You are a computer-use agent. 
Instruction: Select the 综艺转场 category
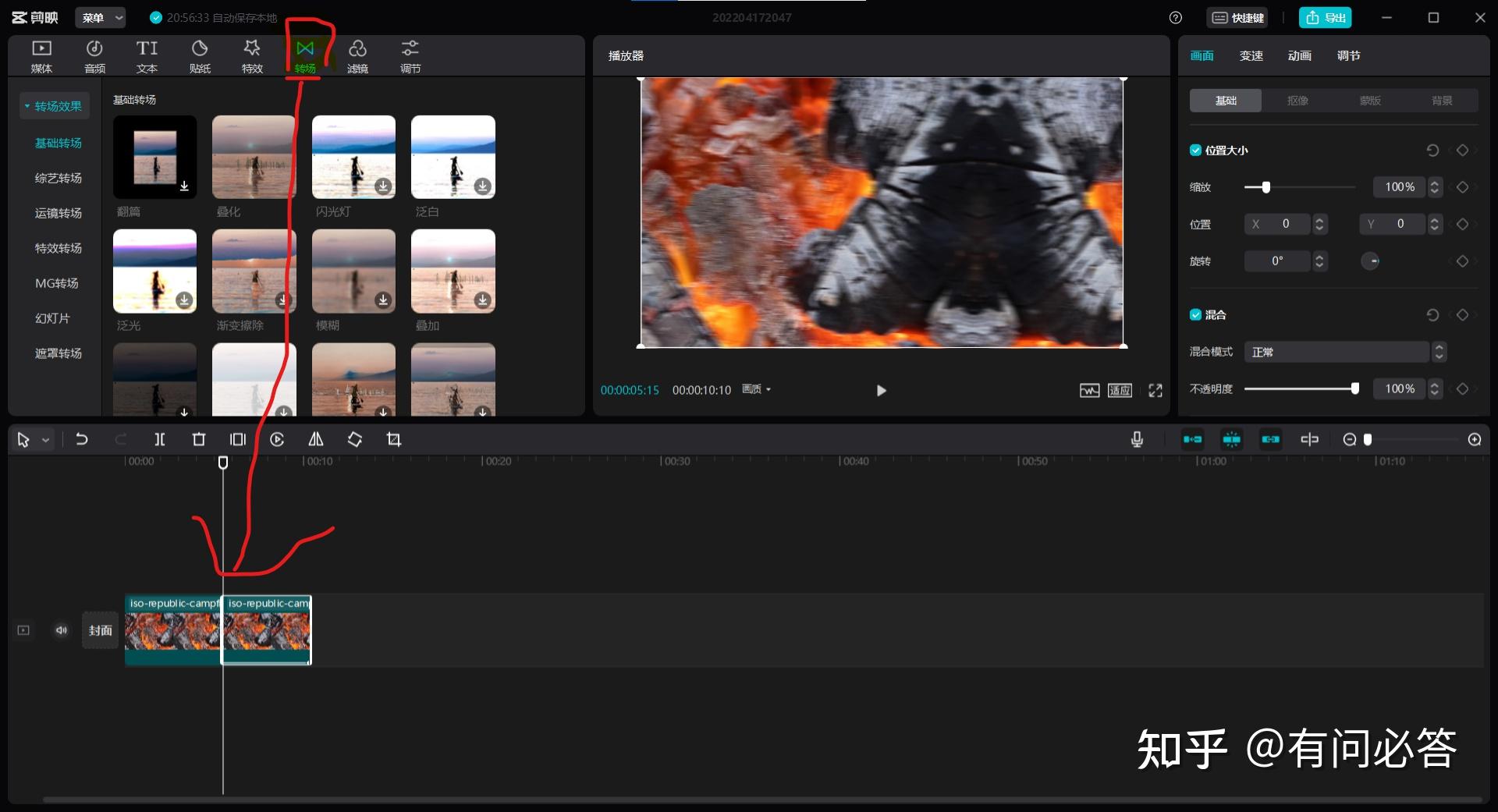point(59,178)
